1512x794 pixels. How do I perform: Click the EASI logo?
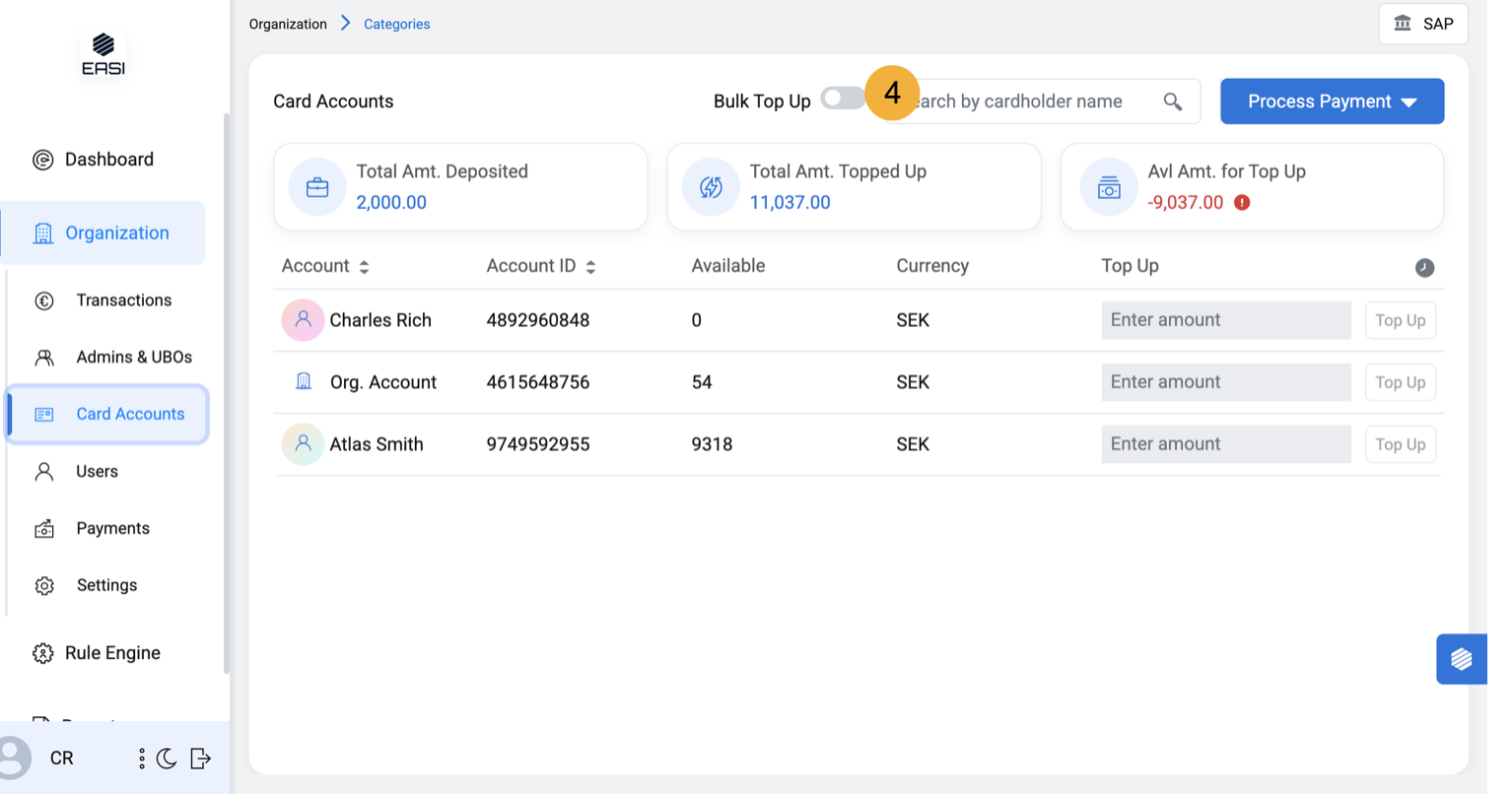[103, 54]
